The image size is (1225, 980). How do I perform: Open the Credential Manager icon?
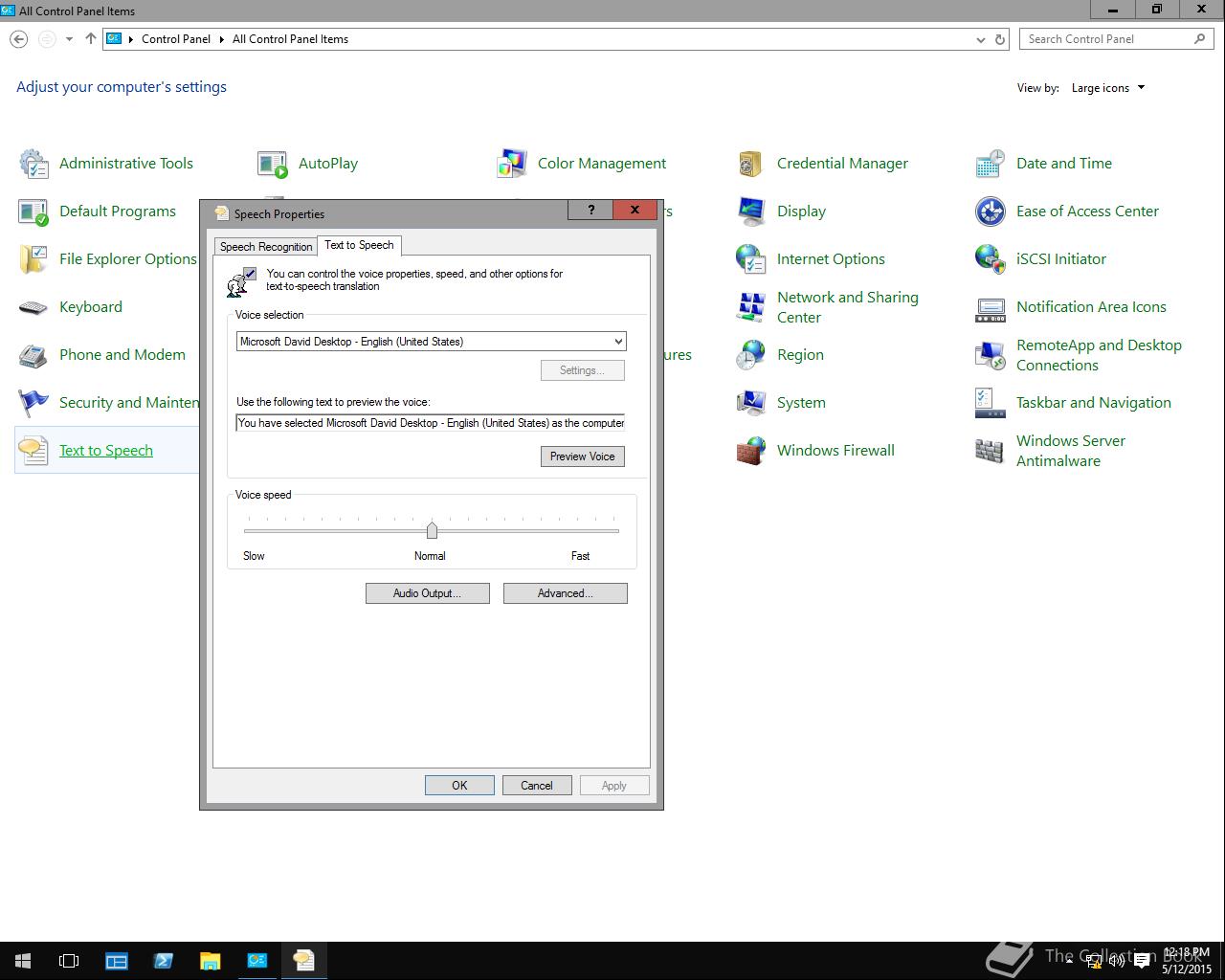pyautogui.click(x=751, y=164)
